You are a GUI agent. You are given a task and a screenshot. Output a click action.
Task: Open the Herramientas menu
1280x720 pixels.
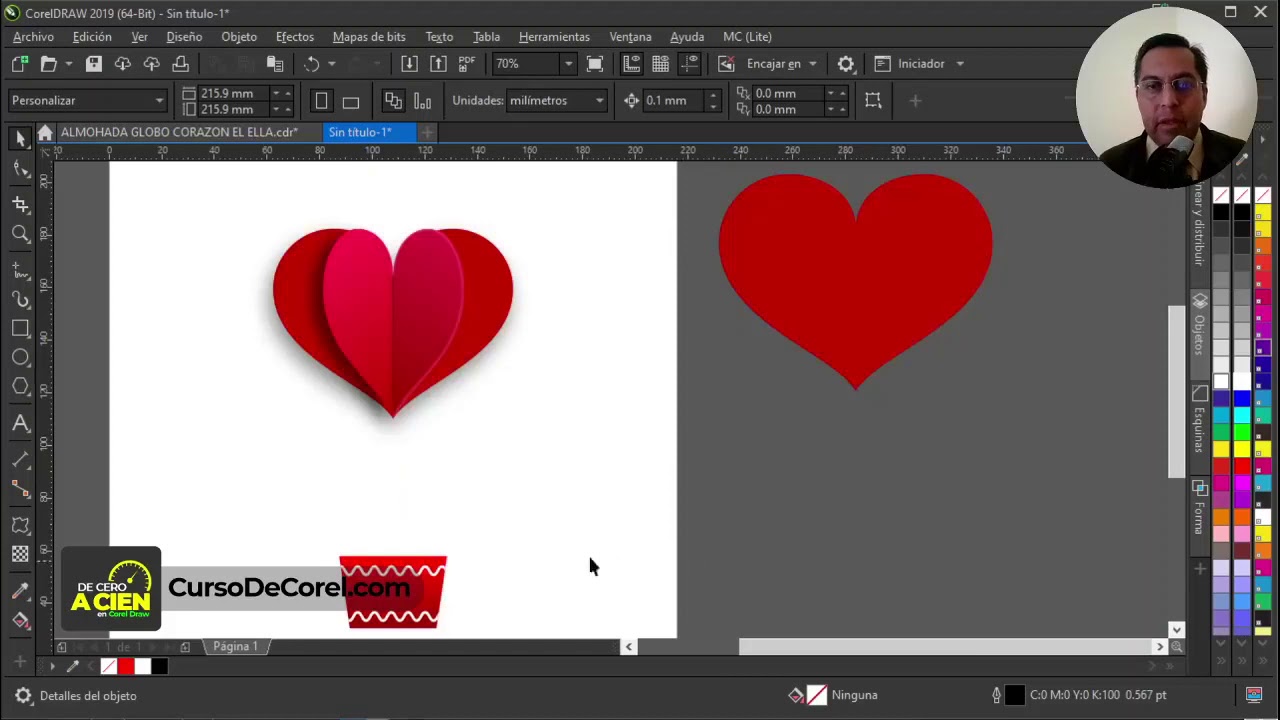[554, 37]
